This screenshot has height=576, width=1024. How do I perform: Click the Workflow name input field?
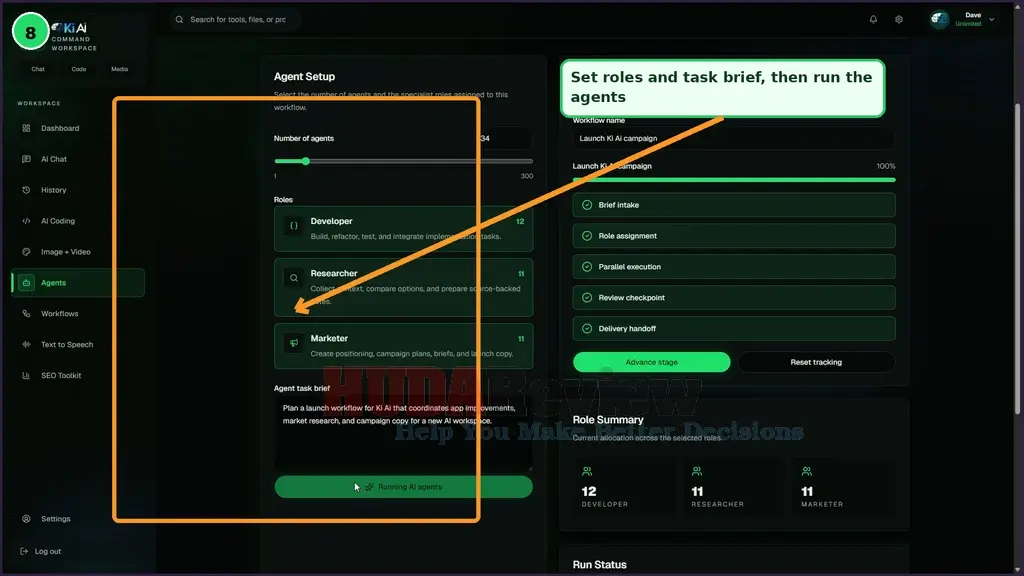tap(734, 138)
